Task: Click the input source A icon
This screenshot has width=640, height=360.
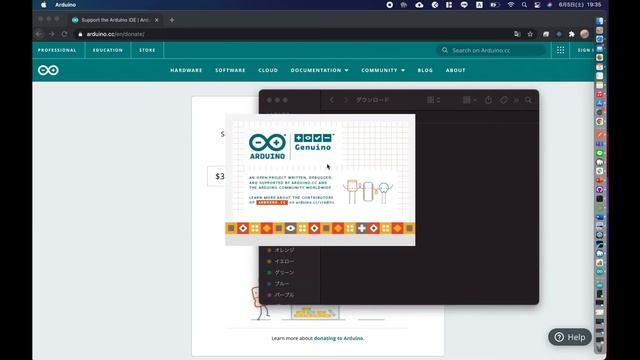Action: pyautogui.click(x=479, y=5)
